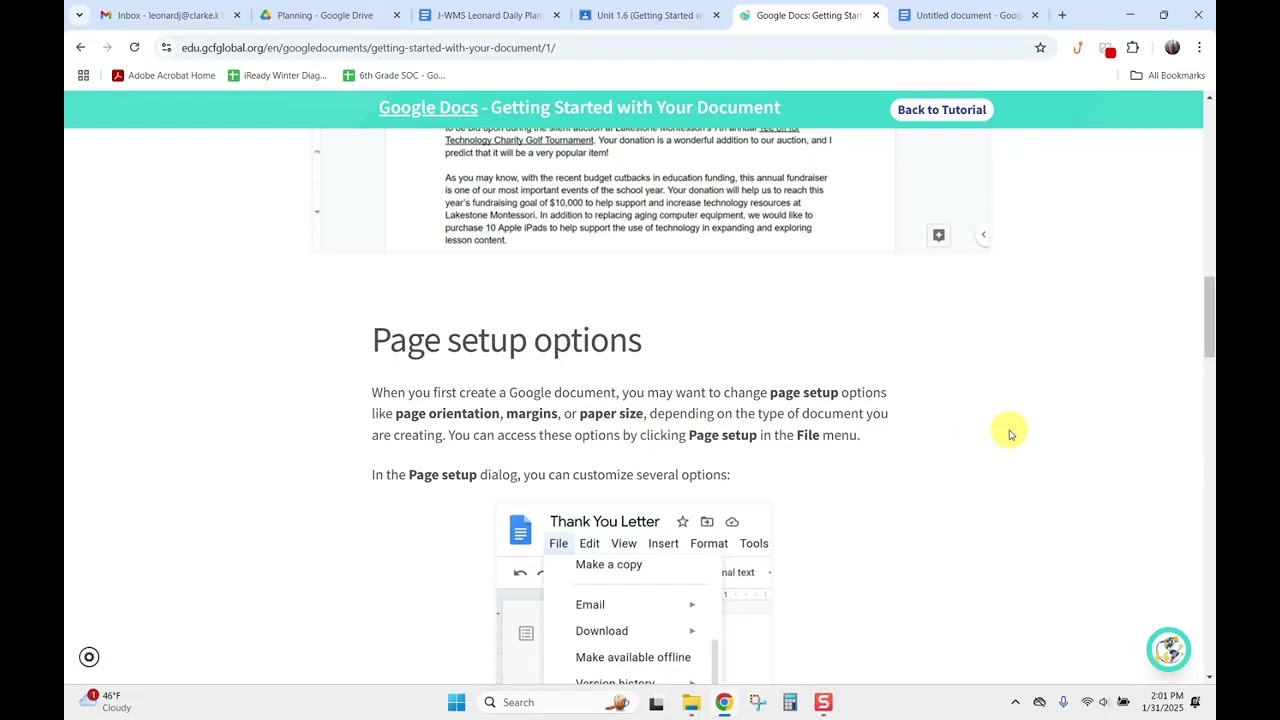Screen dimensions: 1280x720
Task: Collapse the document side panel arrow
Action: click(983, 235)
